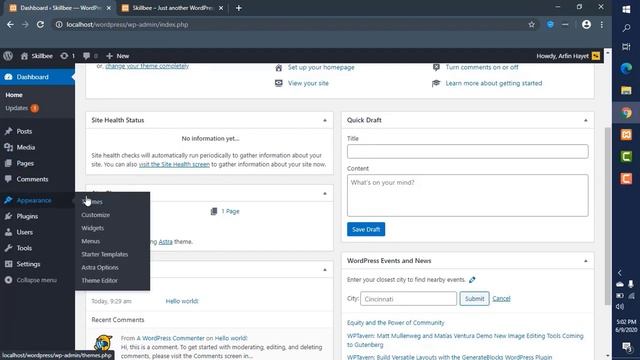
Task: Open WPTavern Matt Mullenweg news link
Action: pyautogui.click(x=465, y=340)
